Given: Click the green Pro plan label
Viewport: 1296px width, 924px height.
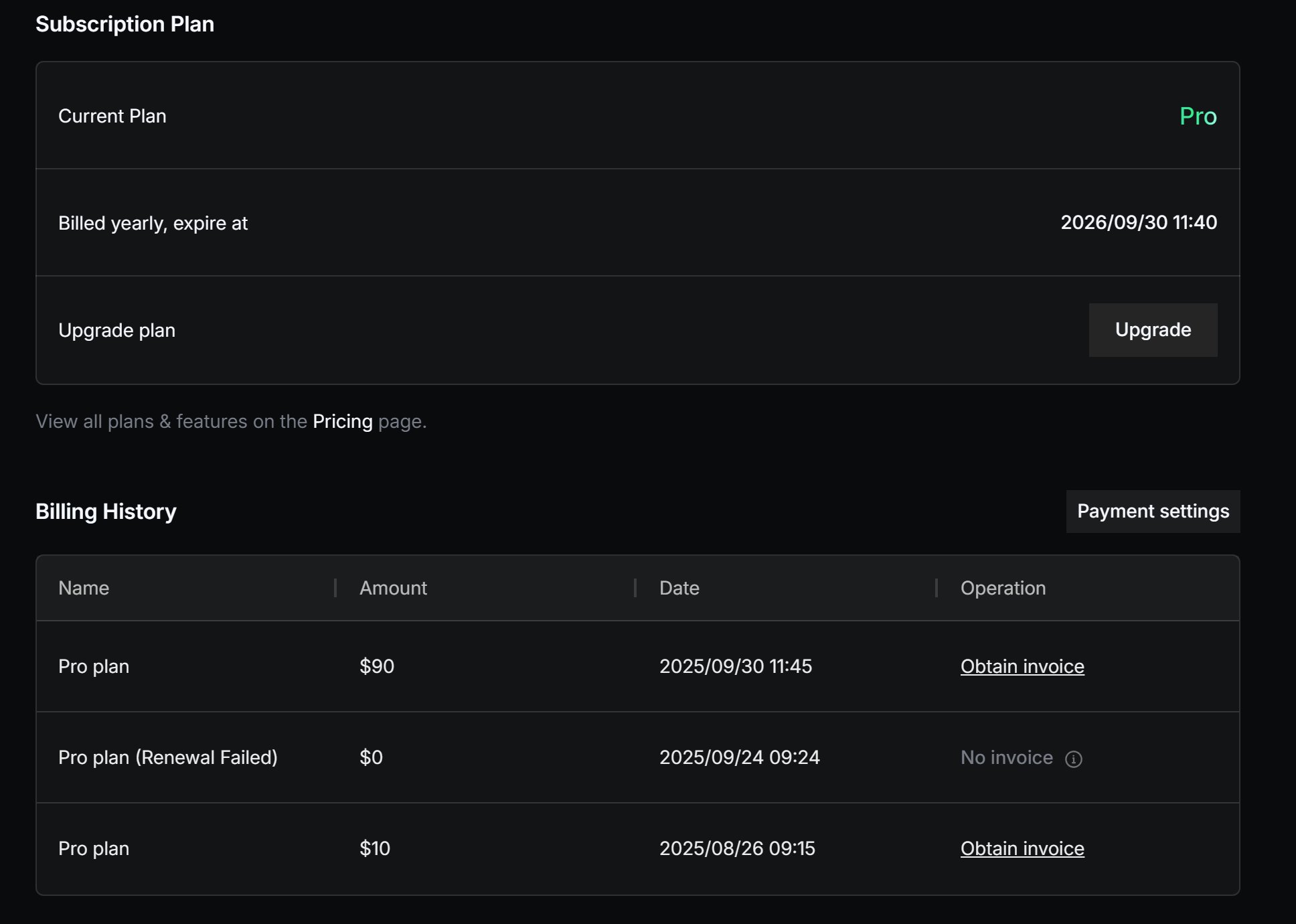Looking at the screenshot, I should point(1198,117).
